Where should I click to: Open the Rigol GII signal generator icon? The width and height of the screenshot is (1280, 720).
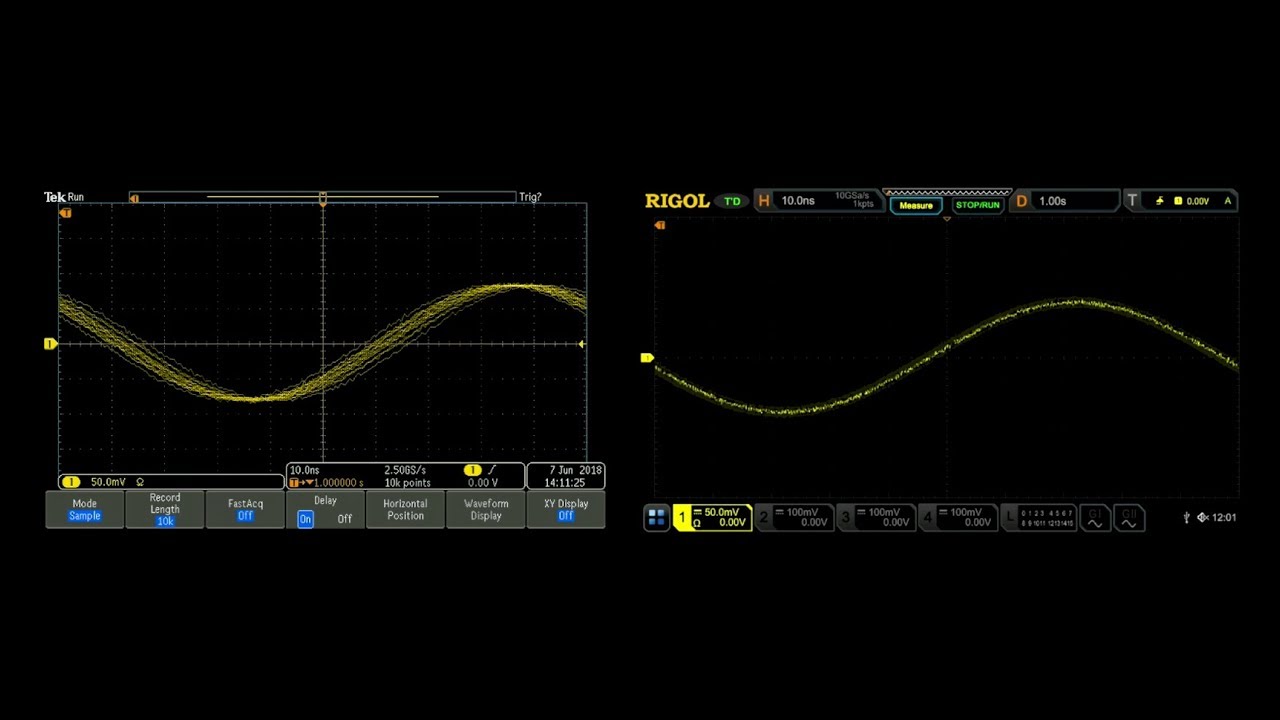pos(1129,518)
